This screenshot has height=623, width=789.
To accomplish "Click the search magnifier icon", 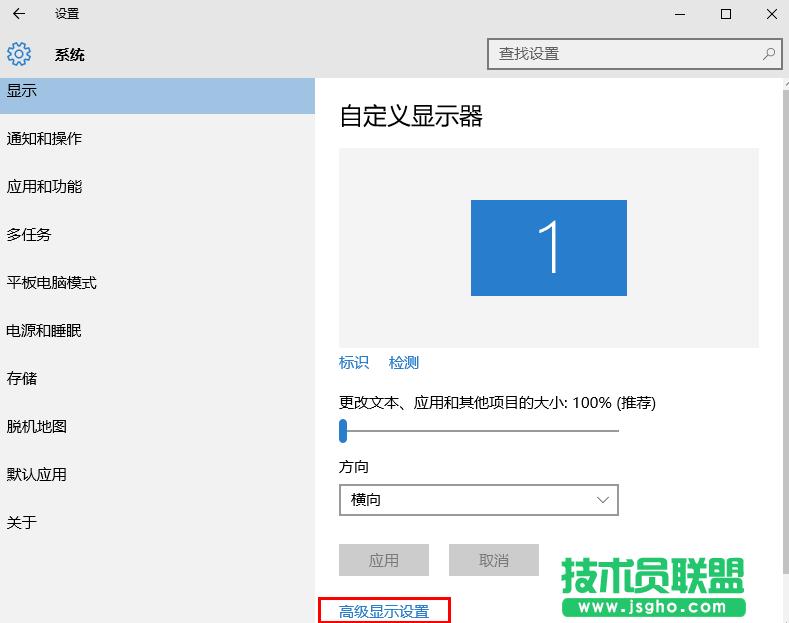I will [768, 53].
